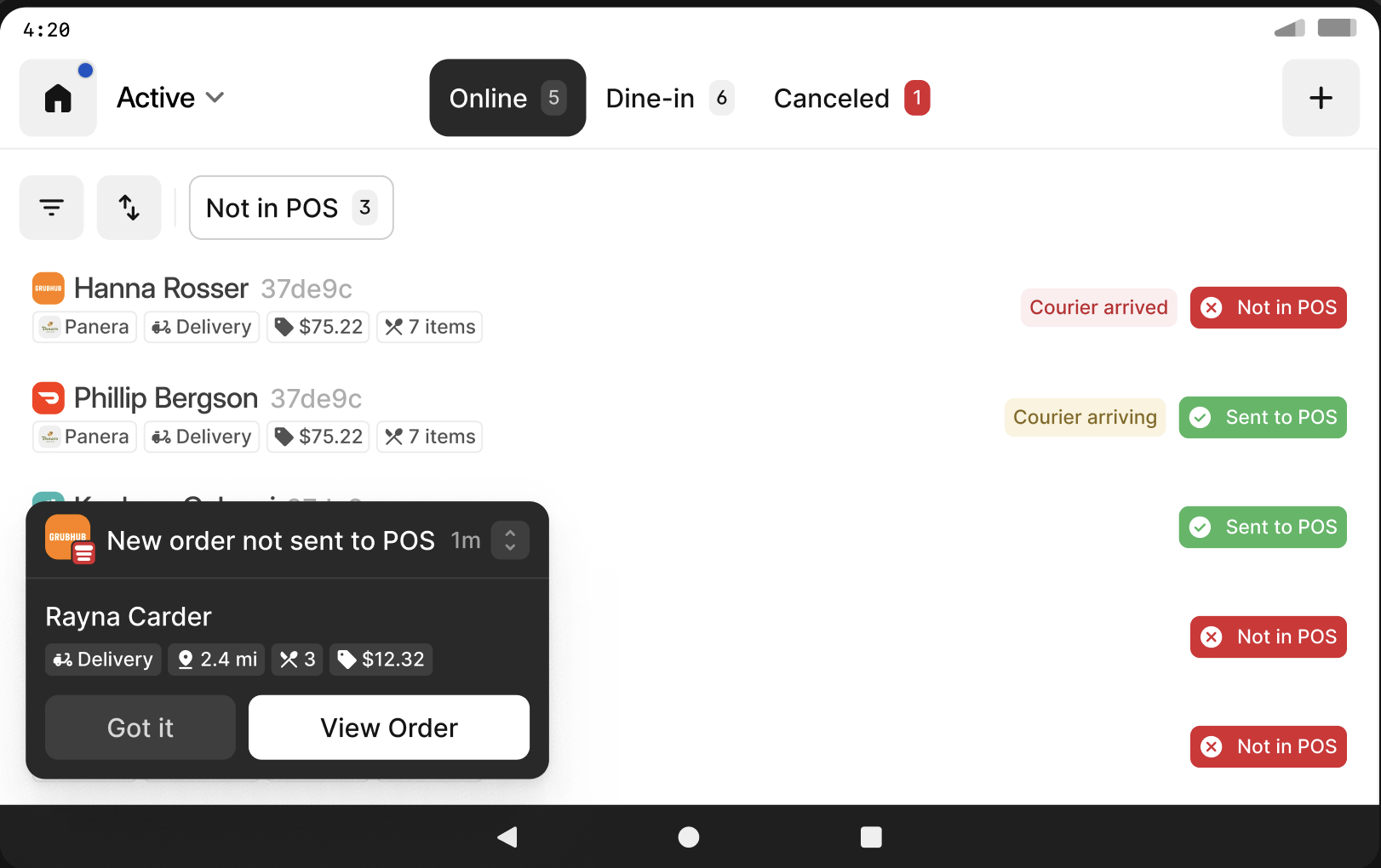
Task: Click Sent to POS badge on third order
Action: 1263,527
